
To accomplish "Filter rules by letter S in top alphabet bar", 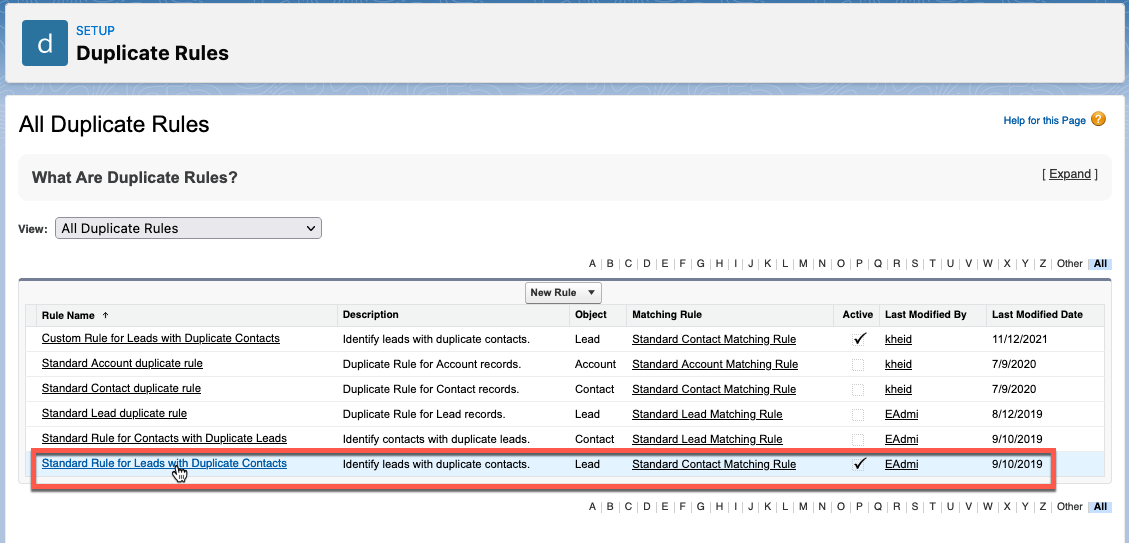I will [x=914, y=264].
